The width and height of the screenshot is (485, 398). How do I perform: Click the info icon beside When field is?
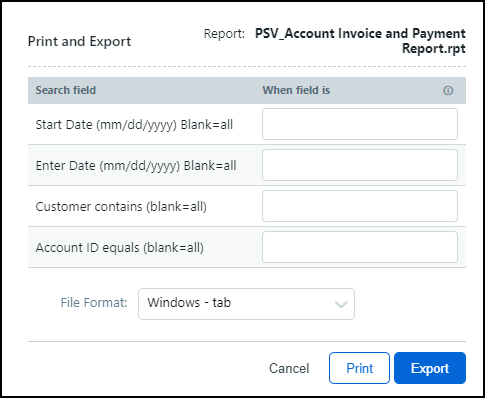click(448, 90)
